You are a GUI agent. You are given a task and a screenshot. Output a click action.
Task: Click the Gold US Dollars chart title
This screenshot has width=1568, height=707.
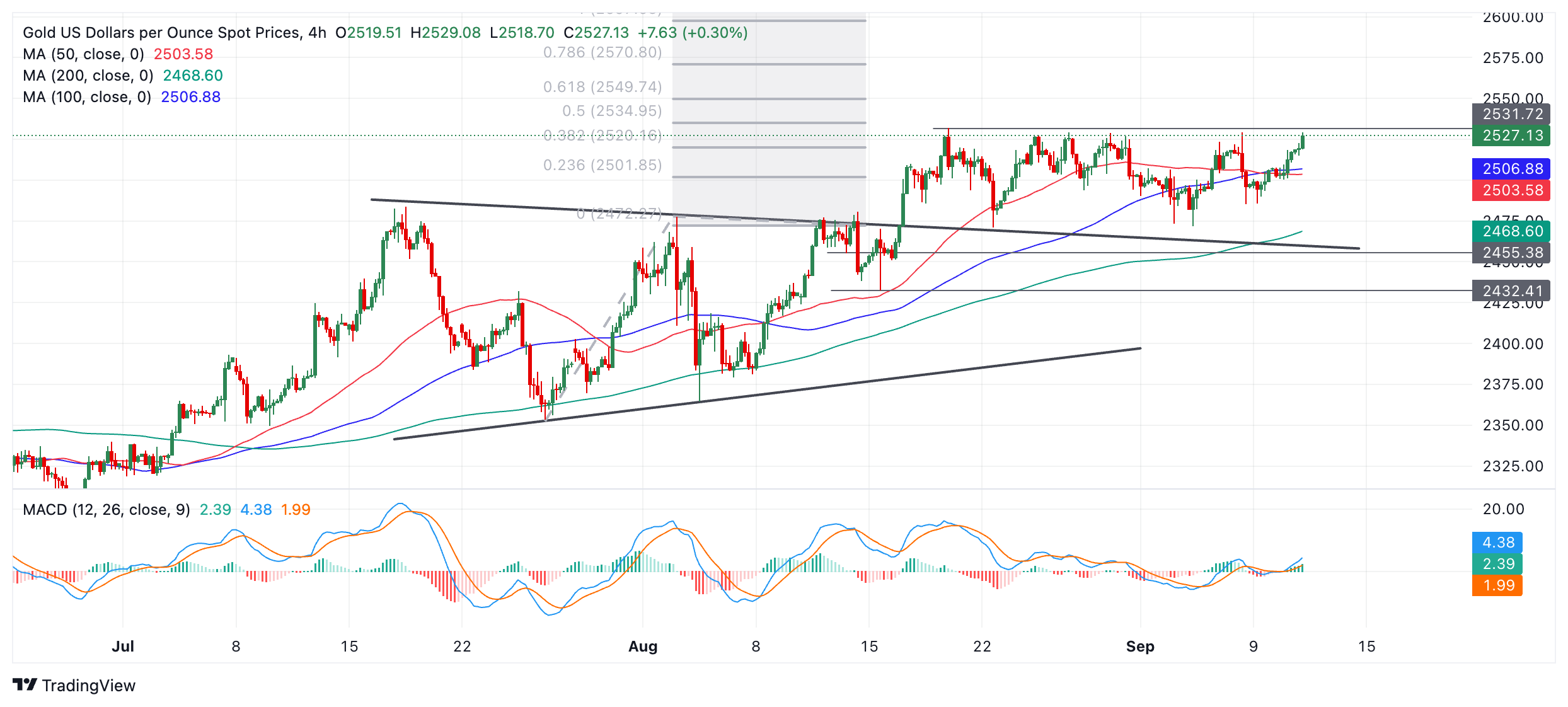174,33
